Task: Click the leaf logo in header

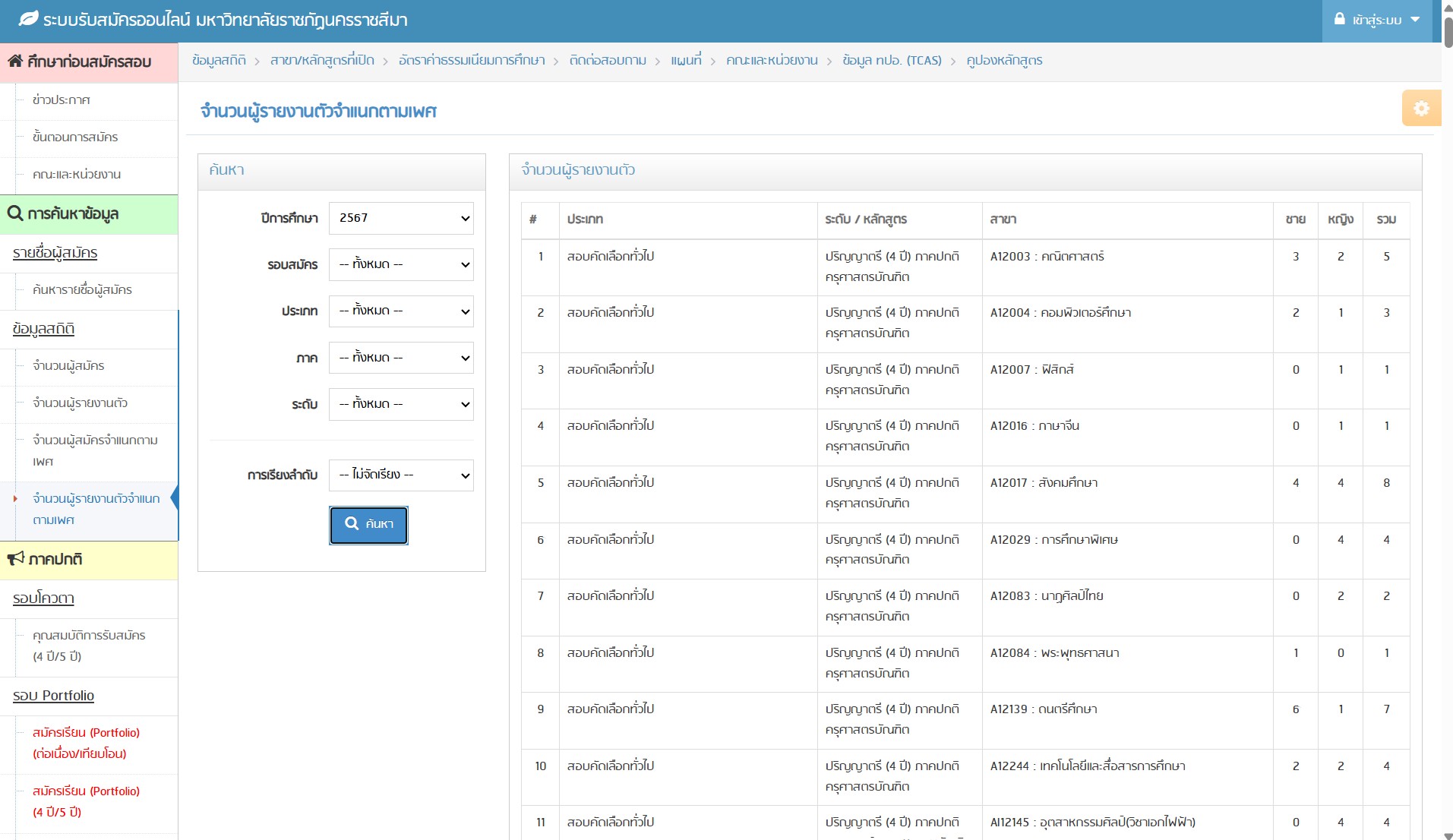Action: coord(28,19)
